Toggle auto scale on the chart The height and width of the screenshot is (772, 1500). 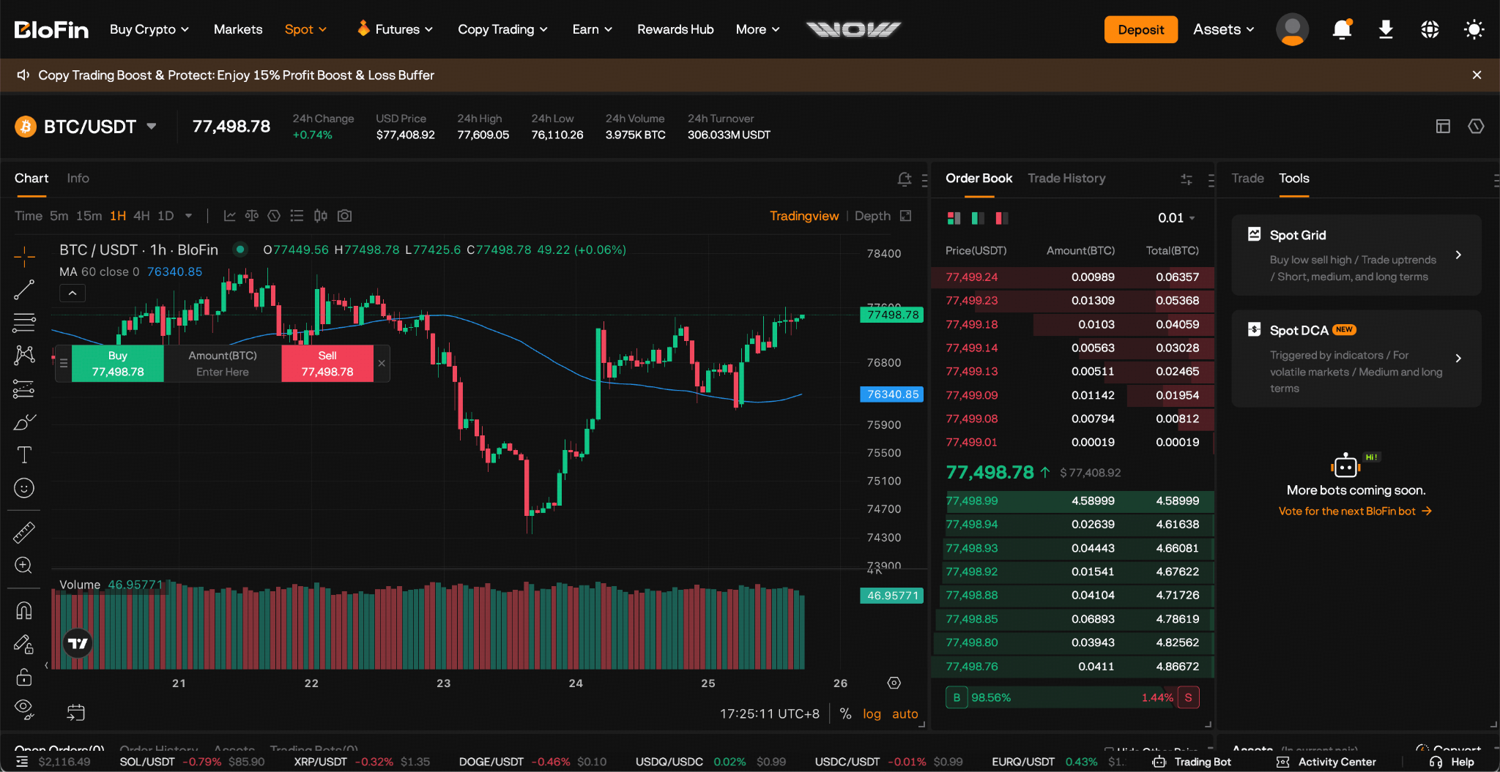(x=905, y=714)
